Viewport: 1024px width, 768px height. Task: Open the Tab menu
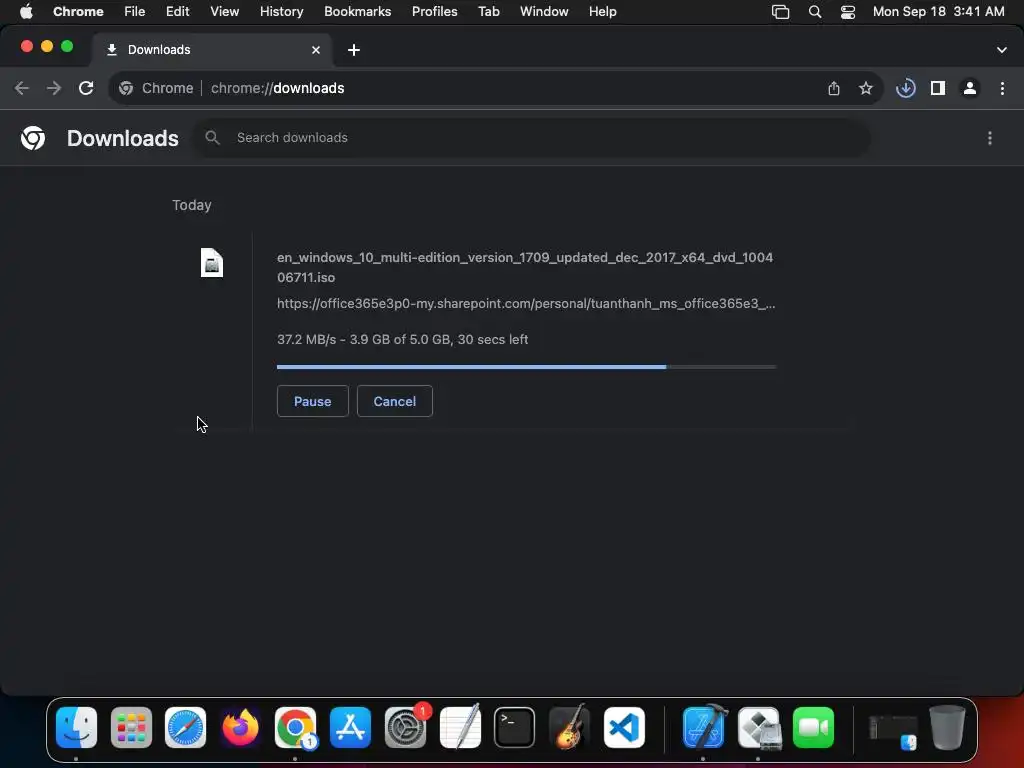tap(488, 12)
